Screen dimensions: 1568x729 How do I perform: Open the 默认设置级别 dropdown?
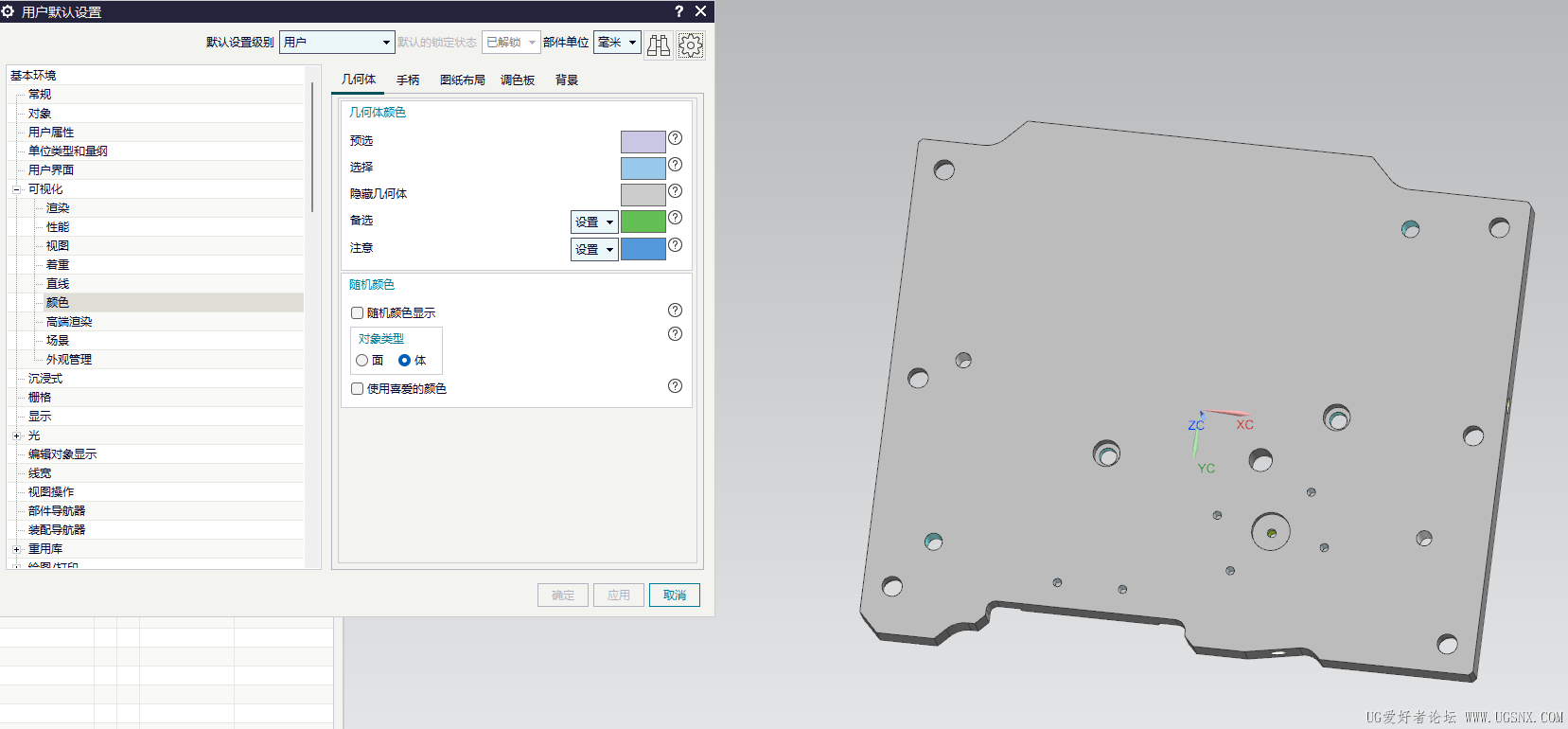337,42
